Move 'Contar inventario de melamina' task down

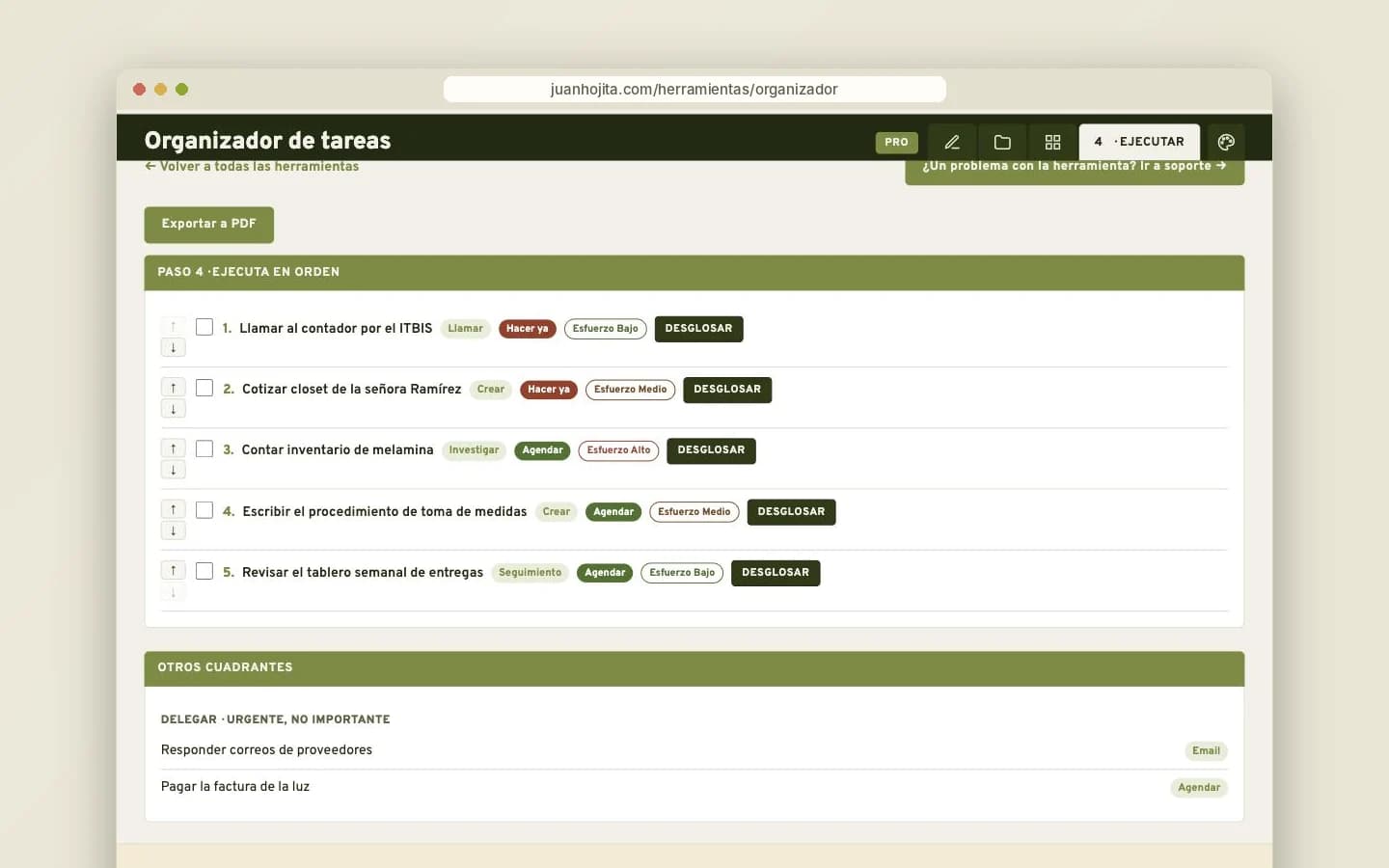(174, 470)
